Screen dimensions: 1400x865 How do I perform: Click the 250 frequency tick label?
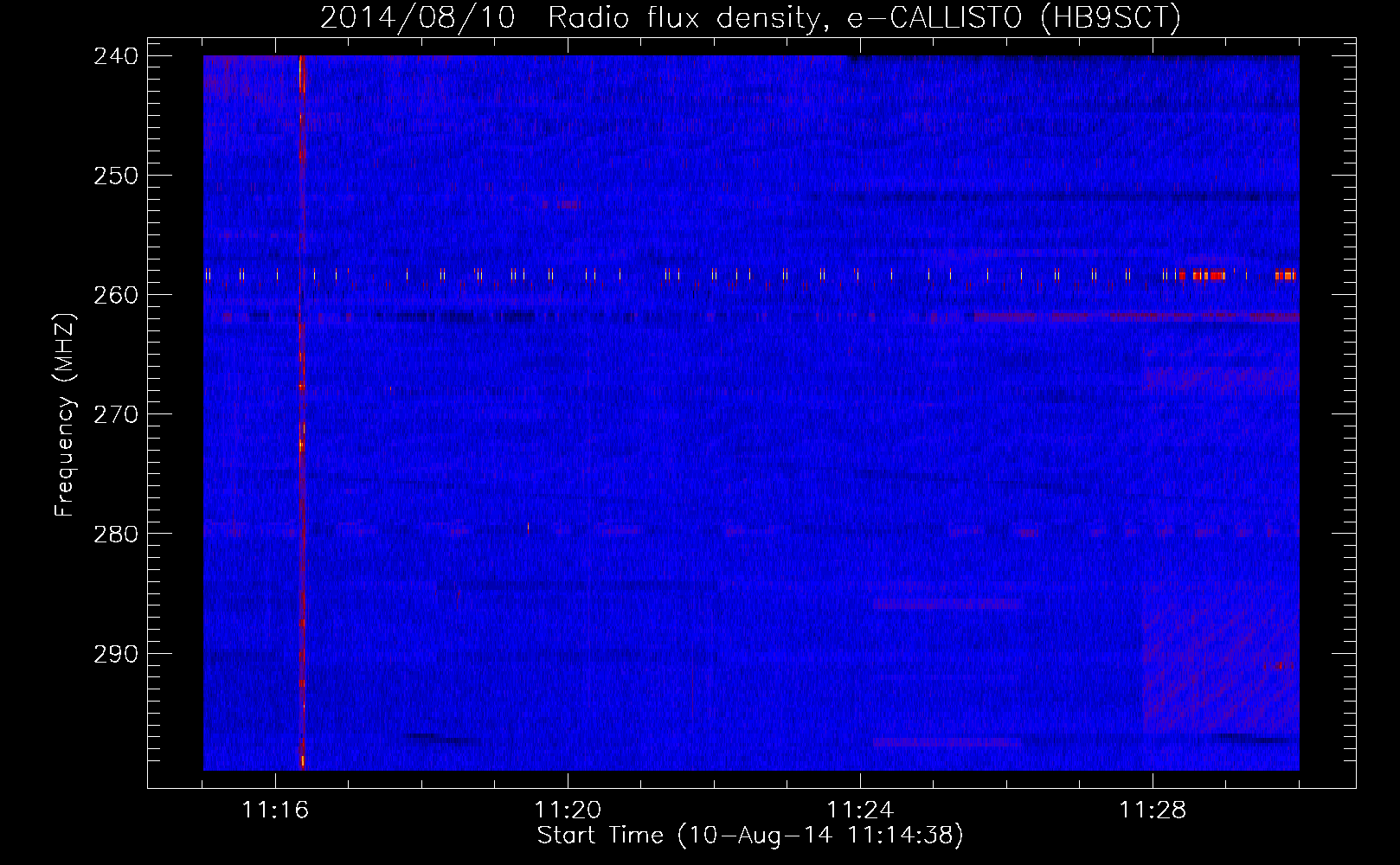[x=116, y=176]
